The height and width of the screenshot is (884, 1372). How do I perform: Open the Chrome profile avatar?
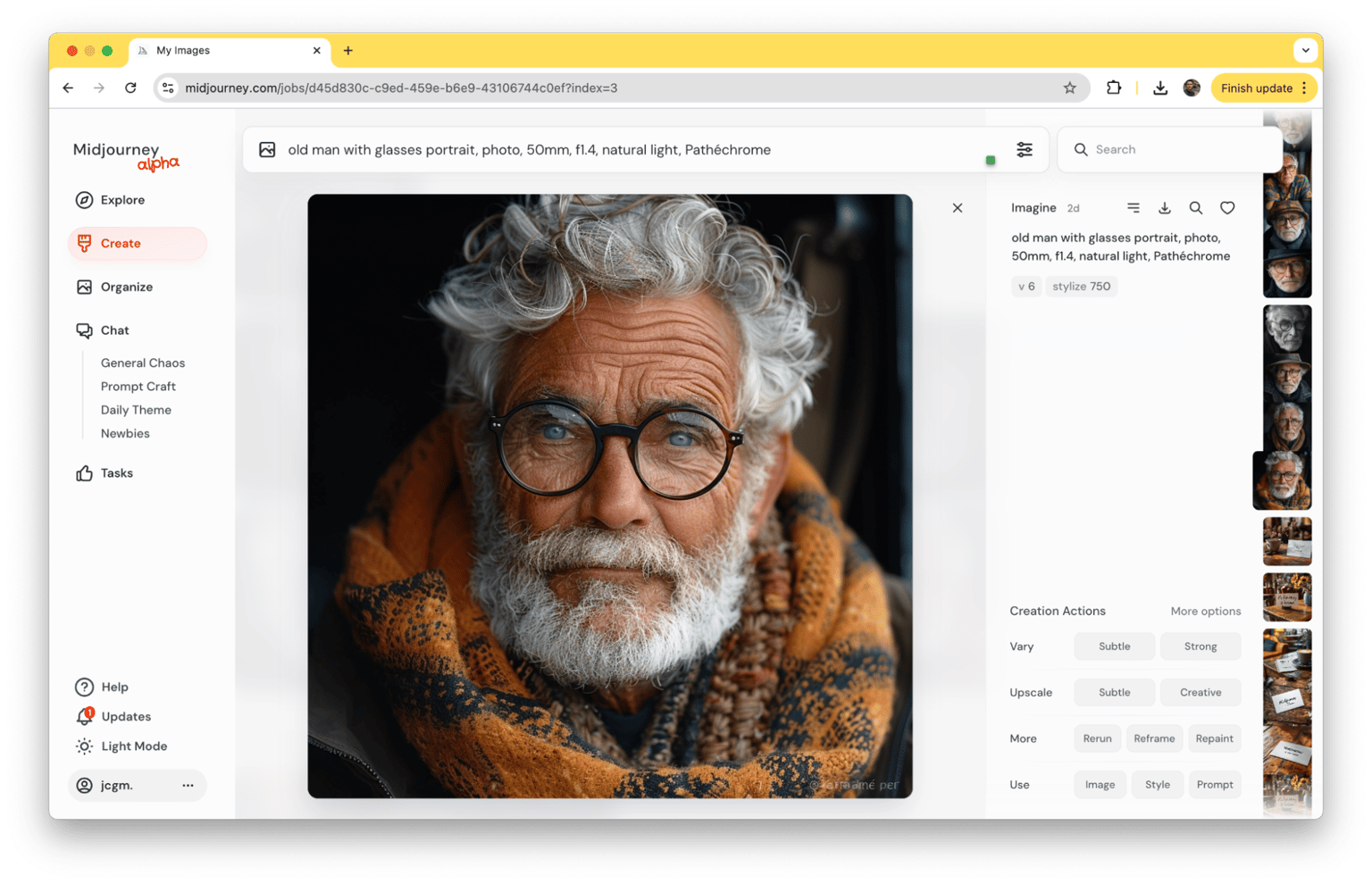pos(1192,88)
